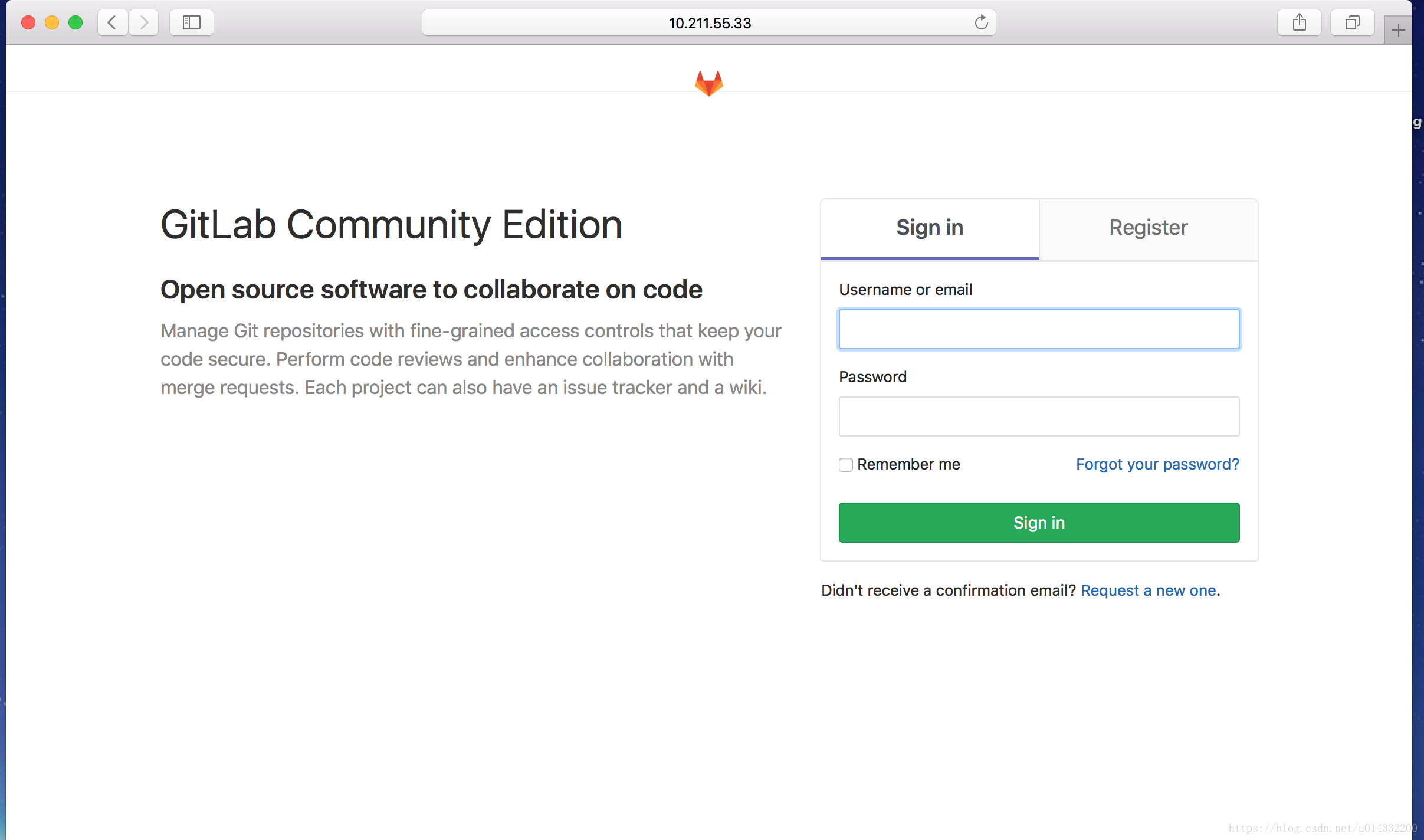Show the Safari sidebar
1424x840 pixels.
(x=192, y=23)
